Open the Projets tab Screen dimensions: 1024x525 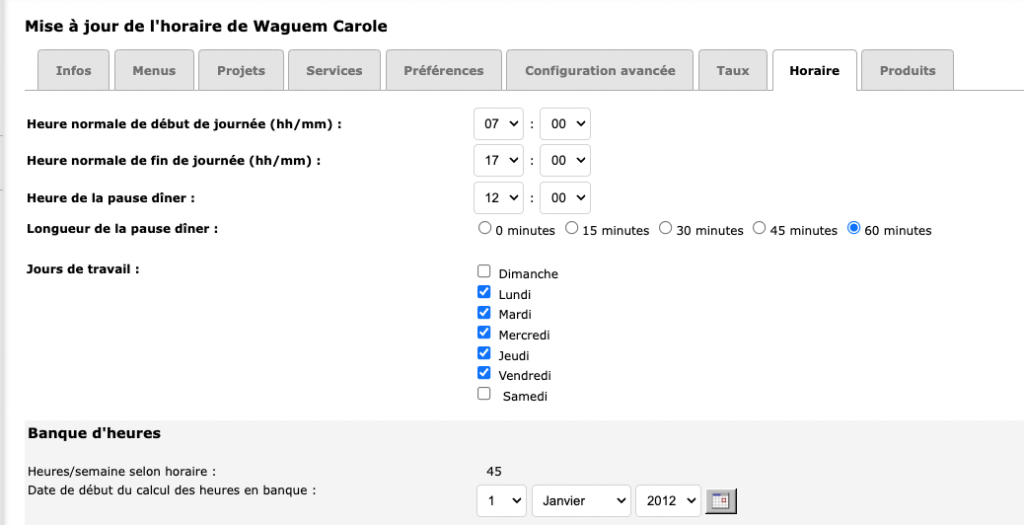[241, 71]
